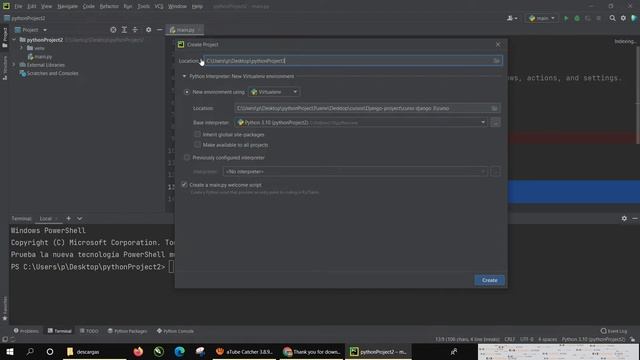Click aTube Catcher taskbar button
This screenshot has width=640, height=360.
pyautogui.click(x=244, y=351)
